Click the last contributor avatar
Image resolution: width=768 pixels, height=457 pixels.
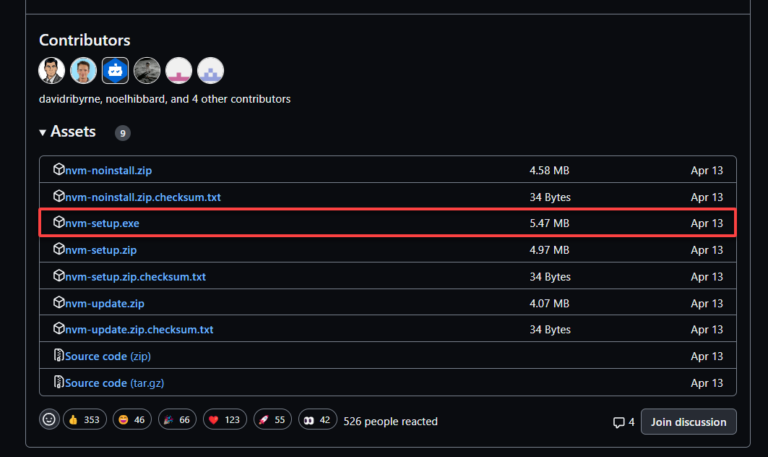click(x=210, y=70)
